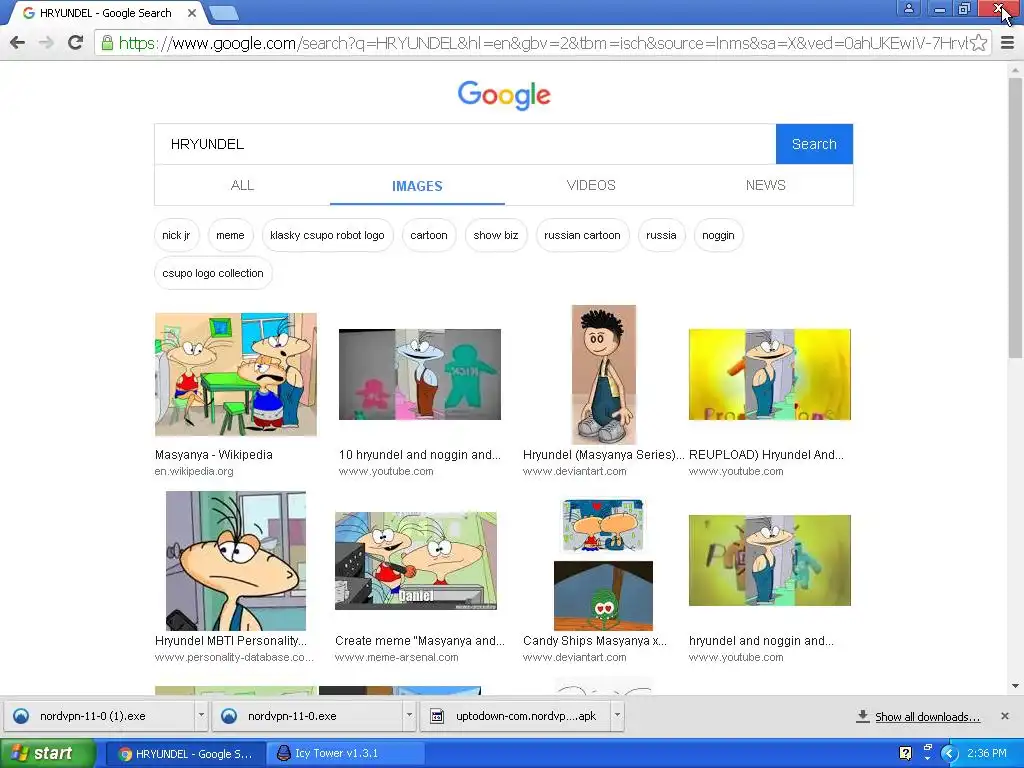Open the Chrome hamburger menu
The height and width of the screenshot is (768, 1024).
point(1008,43)
